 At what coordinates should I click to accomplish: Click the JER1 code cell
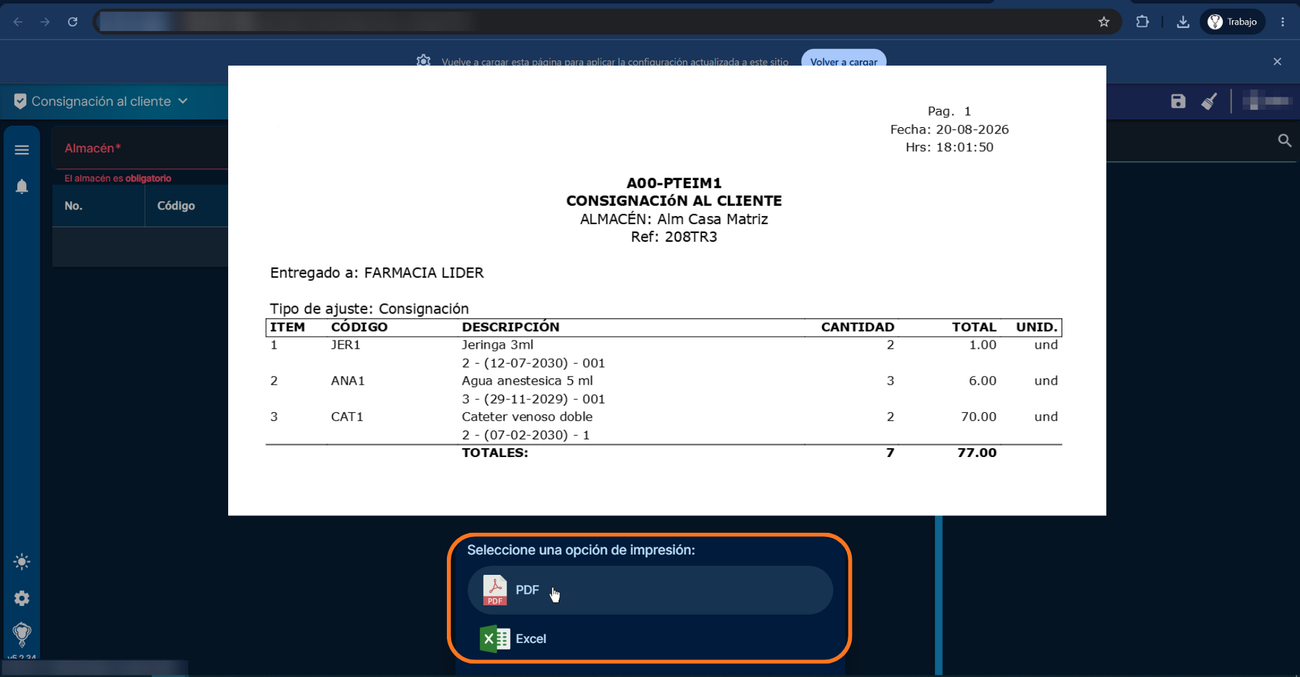point(345,345)
